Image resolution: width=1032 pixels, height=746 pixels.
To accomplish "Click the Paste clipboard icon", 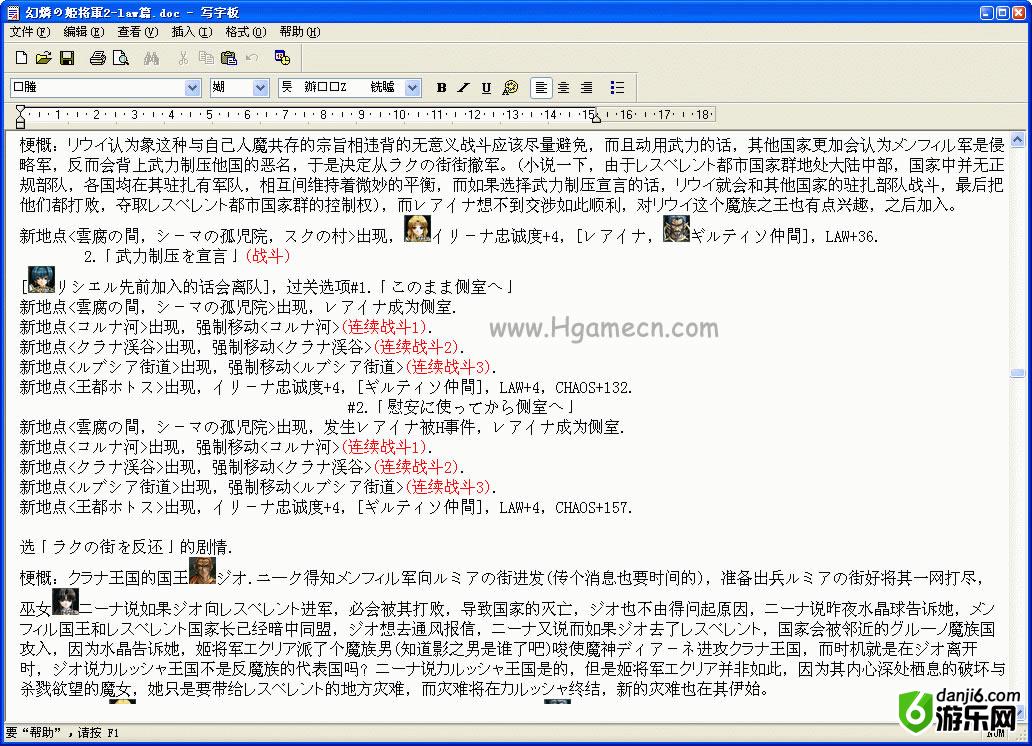I will (x=228, y=58).
